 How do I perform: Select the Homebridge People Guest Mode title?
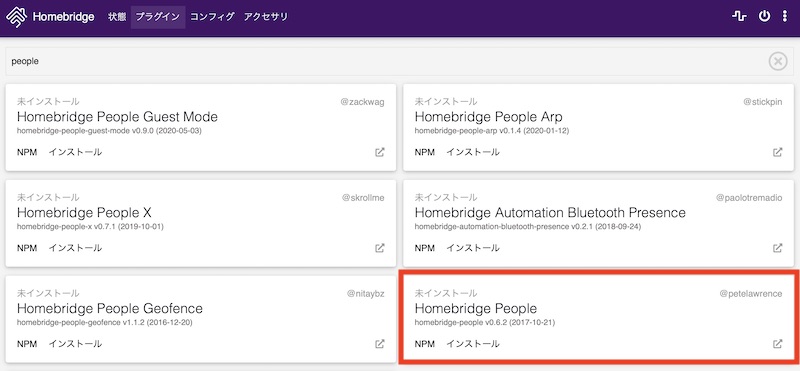[x=117, y=117]
